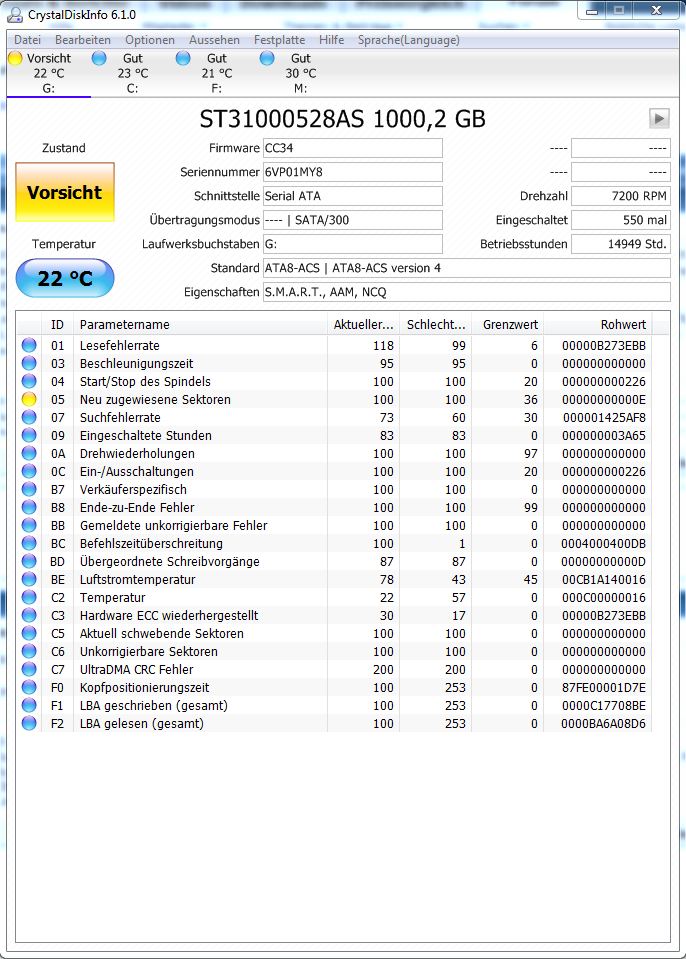
Task: Click the Firmware field CC34
Action: 353,148
